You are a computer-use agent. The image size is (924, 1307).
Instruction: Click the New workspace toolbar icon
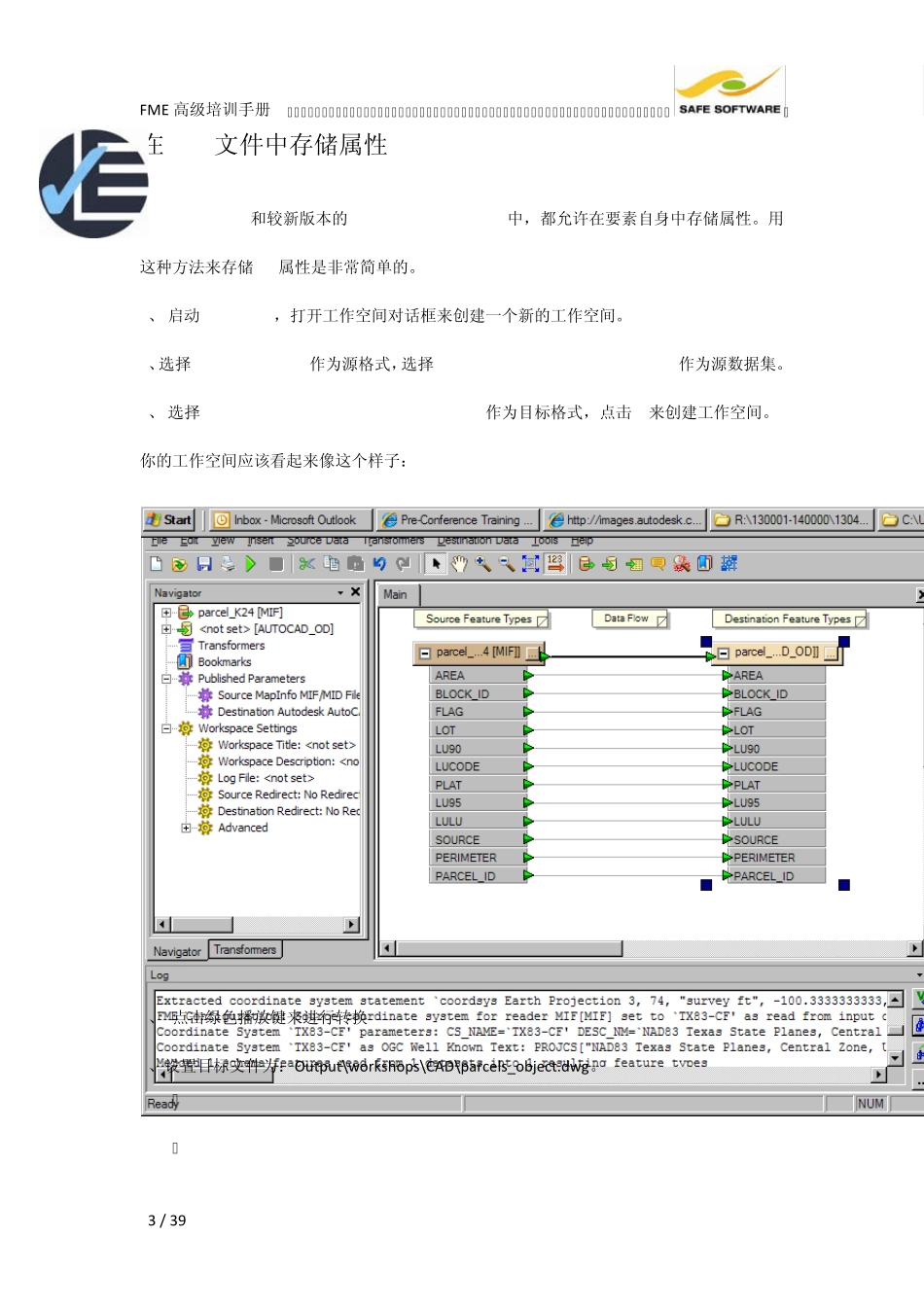(x=157, y=564)
